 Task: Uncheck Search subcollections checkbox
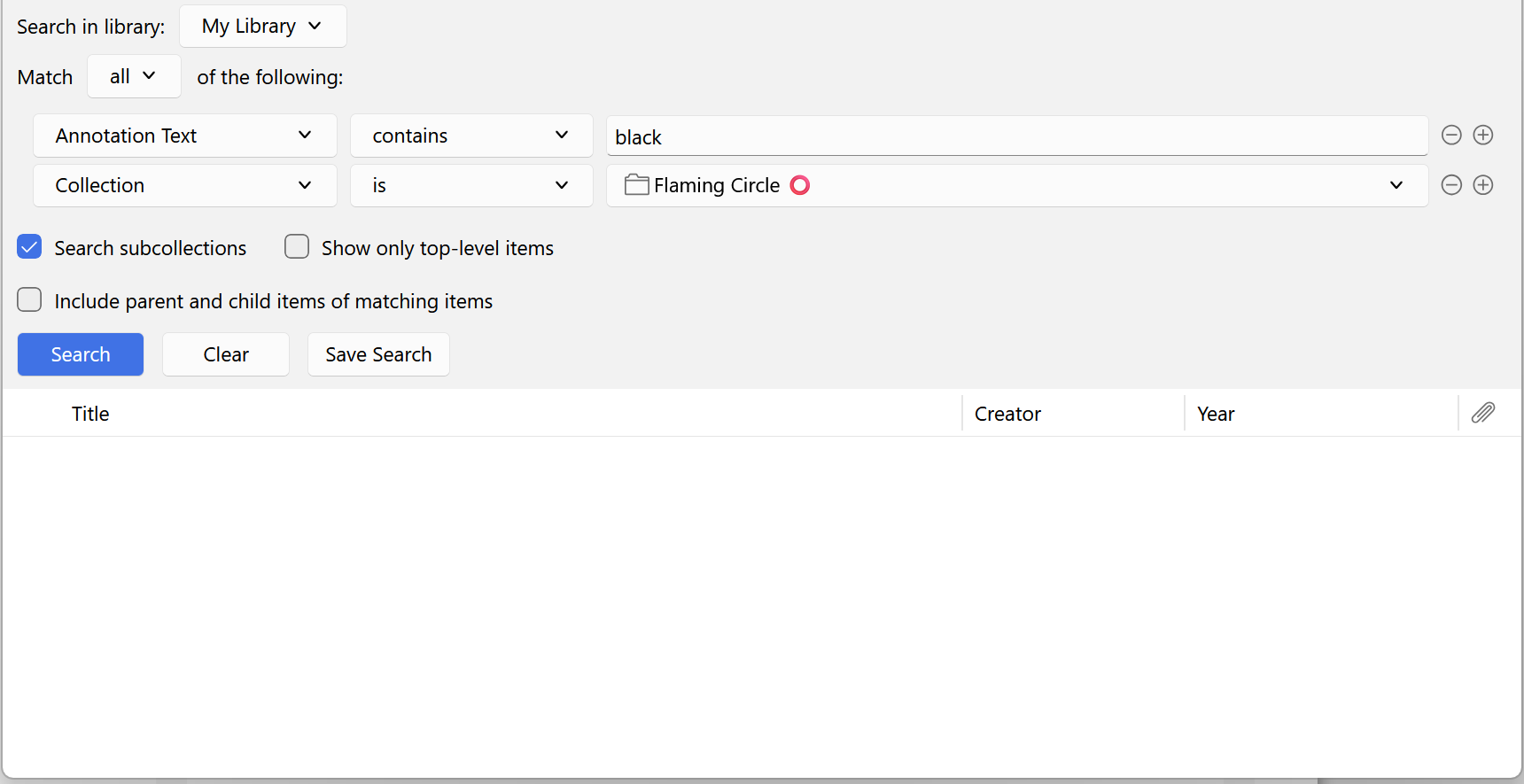click(x=29, y=247)
